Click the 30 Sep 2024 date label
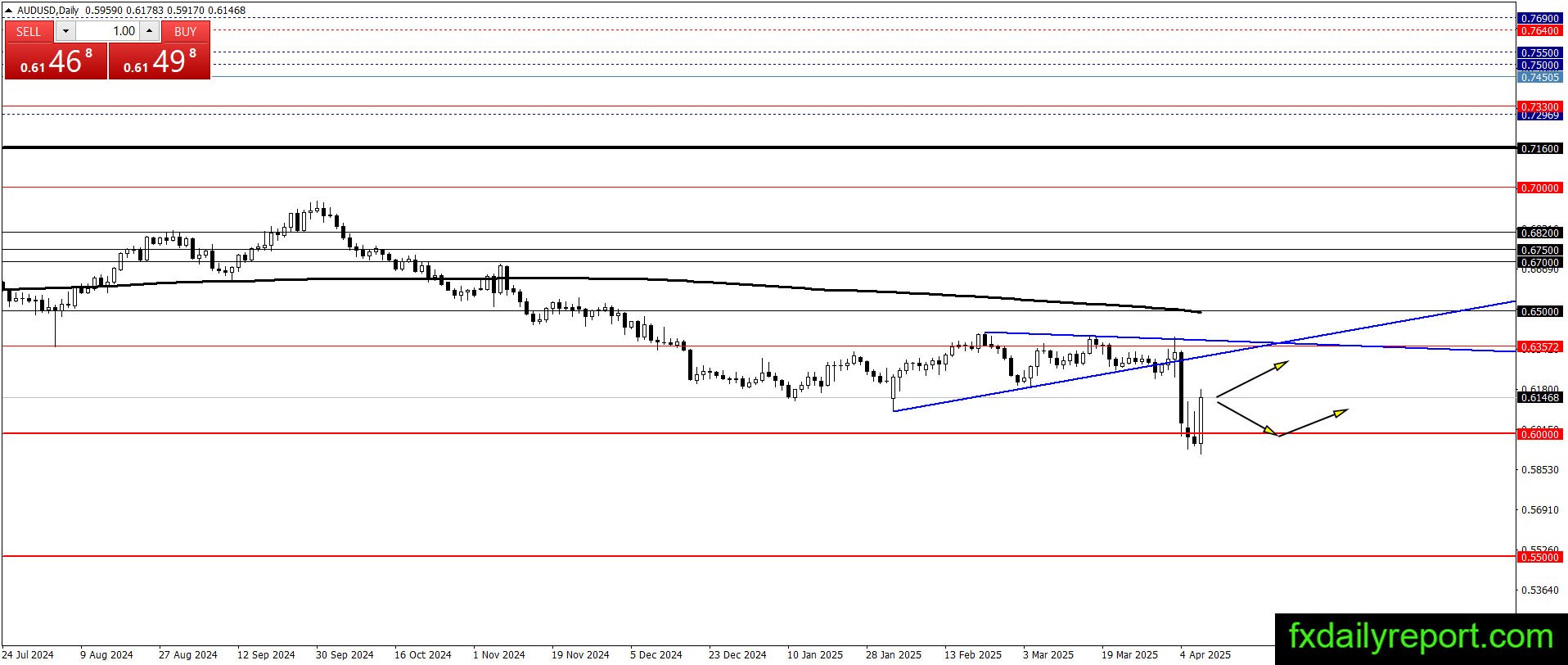Screen dimensions: 1568x665 tap(345, 654)
